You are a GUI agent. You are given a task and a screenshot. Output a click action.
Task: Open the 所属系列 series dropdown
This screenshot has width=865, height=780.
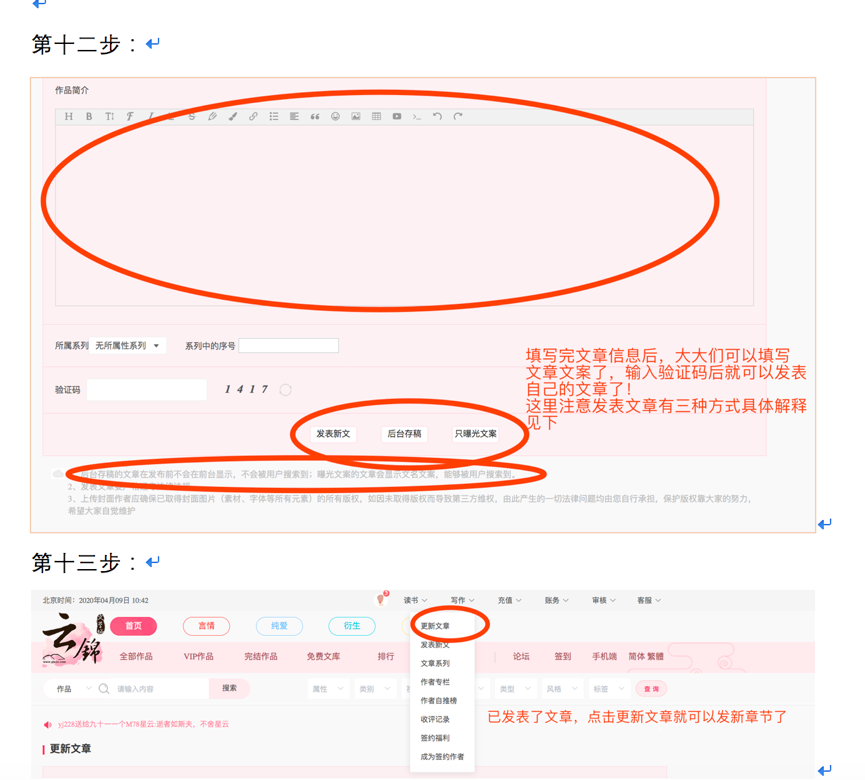pyautogui.click(x=127, y=346)
